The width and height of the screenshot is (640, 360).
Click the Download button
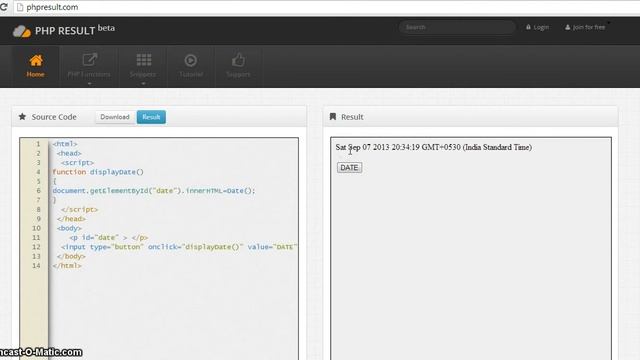tap(115, 117)
